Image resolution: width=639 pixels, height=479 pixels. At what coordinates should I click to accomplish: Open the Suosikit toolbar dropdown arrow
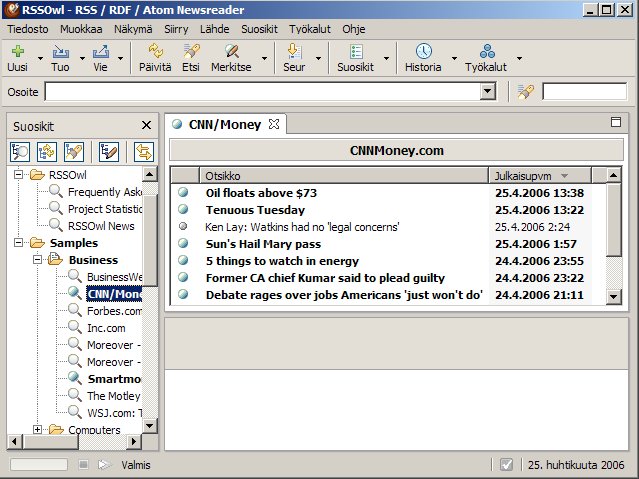(386, 59)
